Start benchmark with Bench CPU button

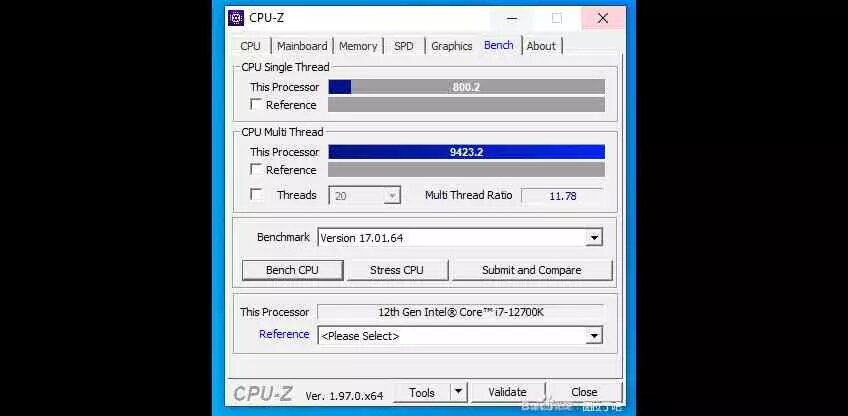click(293, 270)
